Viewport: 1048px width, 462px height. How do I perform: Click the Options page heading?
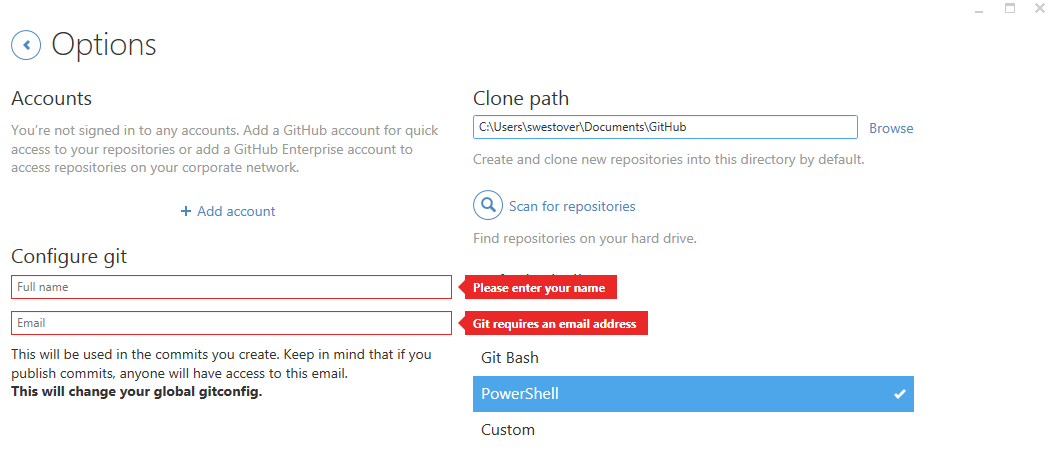click(x=104, y=45)
